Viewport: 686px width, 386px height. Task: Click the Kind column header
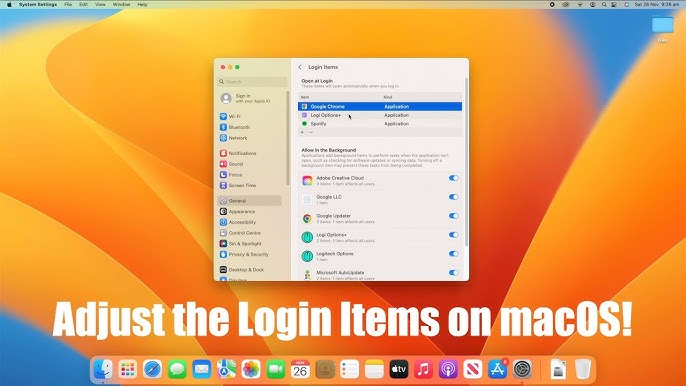[388, 97]
